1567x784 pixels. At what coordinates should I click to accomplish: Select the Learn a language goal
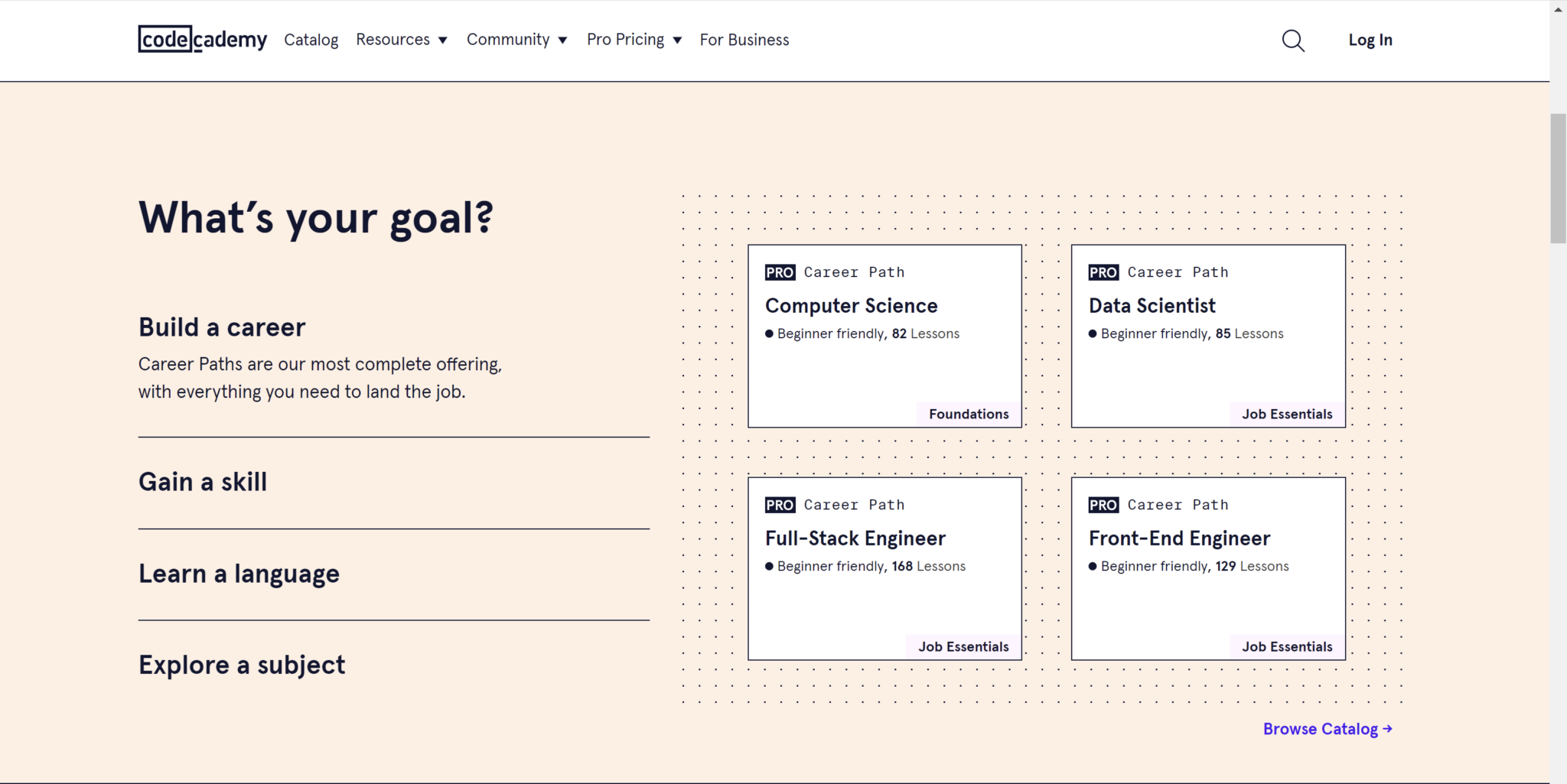coord(239,574)
